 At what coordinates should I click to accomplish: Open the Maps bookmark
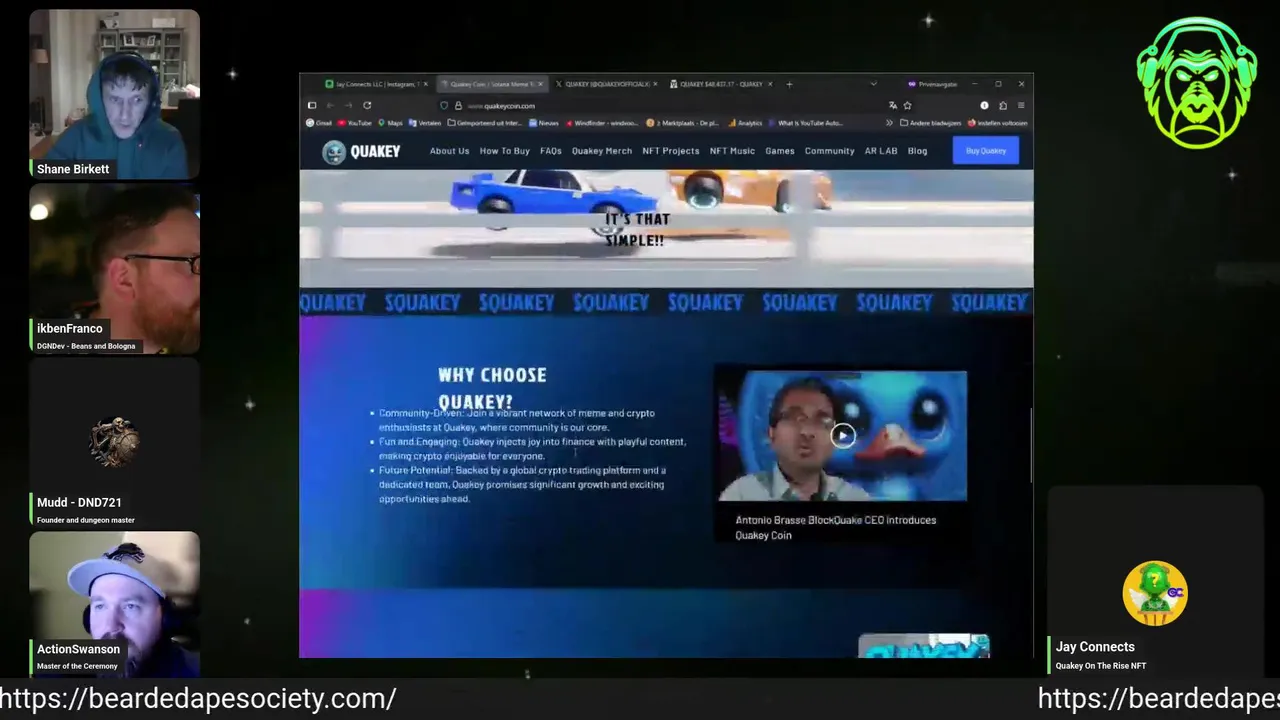[390, 123]
